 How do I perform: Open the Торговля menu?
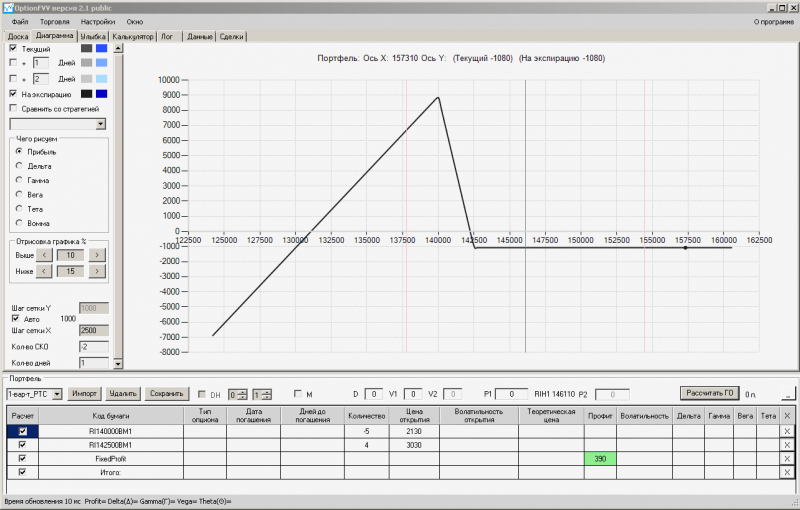pyautogui.click(x=54, y=21)
